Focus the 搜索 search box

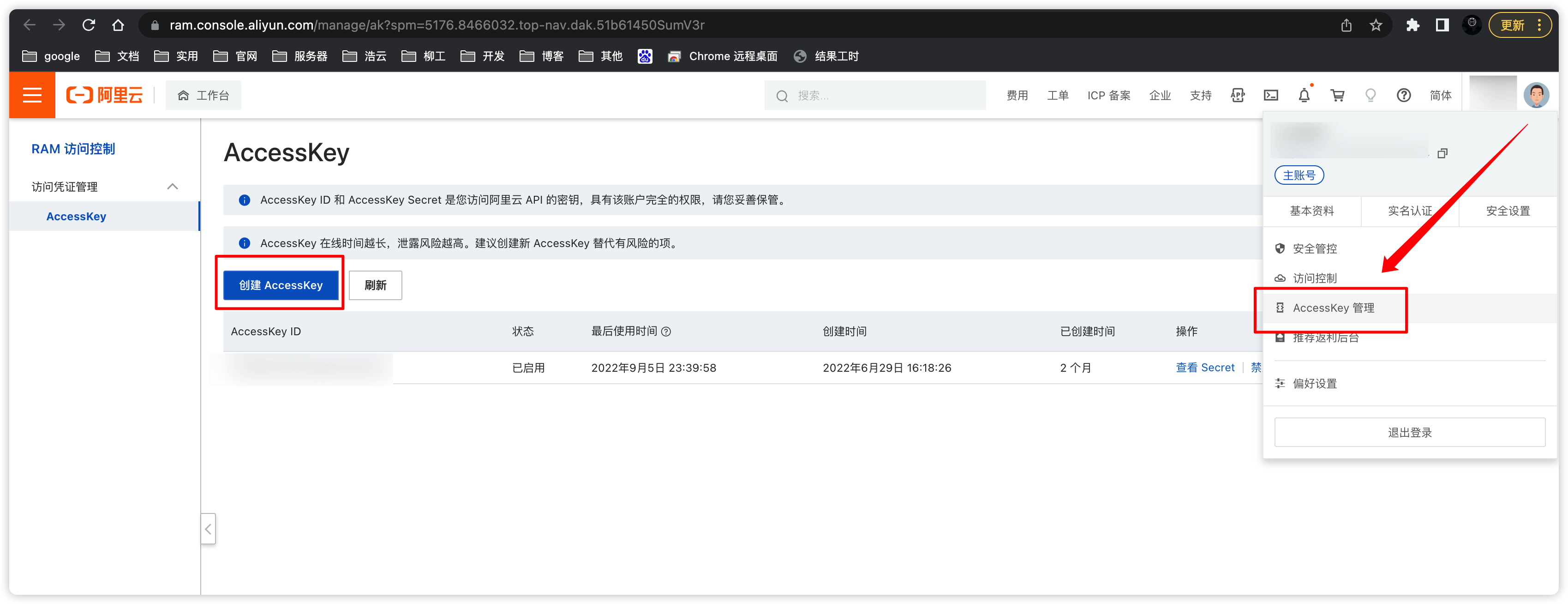click(x=875, y=95)
